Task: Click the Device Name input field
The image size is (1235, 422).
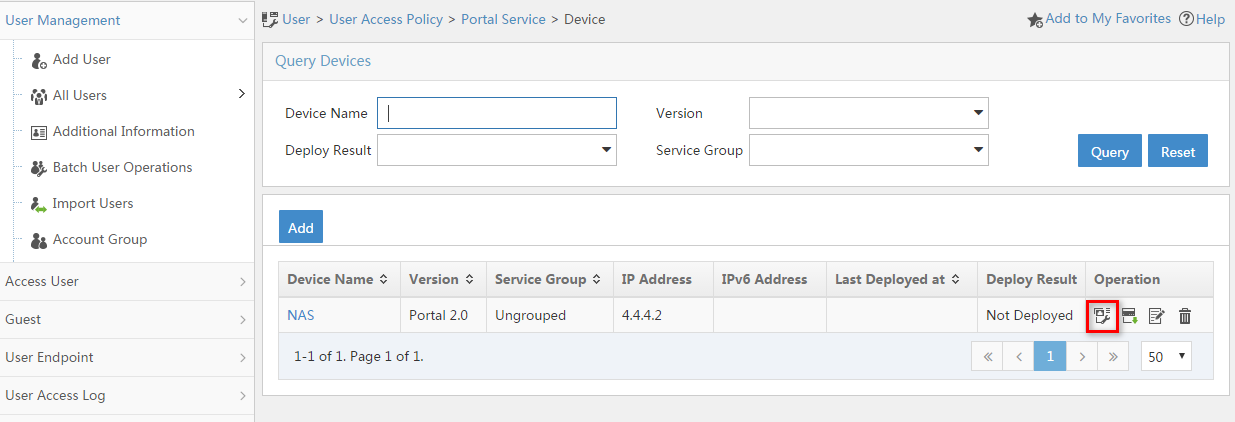Action: (x=497, y=113)
